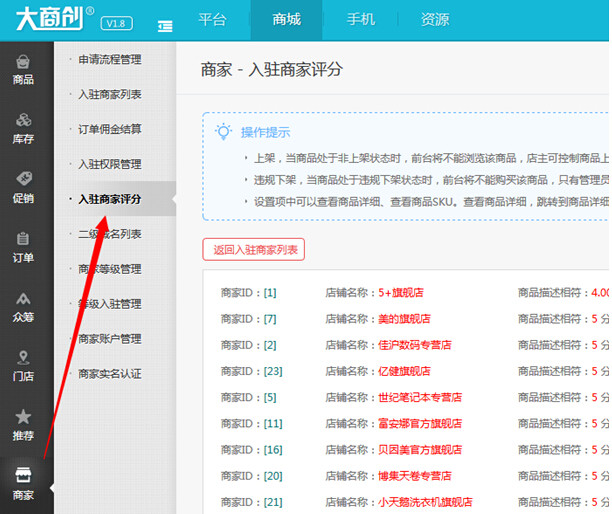Screen dimensions: 612x514
Task: Click merchant ID [7]
Action: click(270, 319)
